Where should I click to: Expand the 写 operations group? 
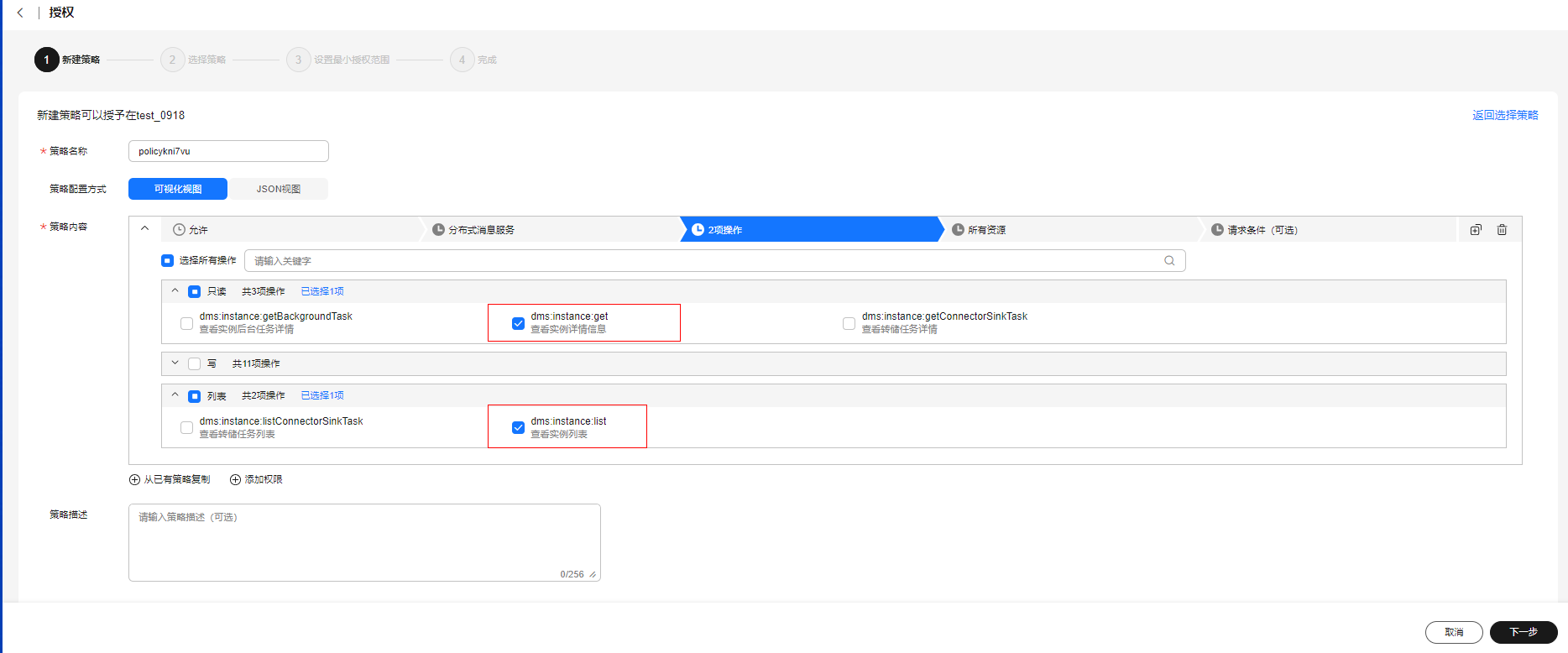(175, 363)
